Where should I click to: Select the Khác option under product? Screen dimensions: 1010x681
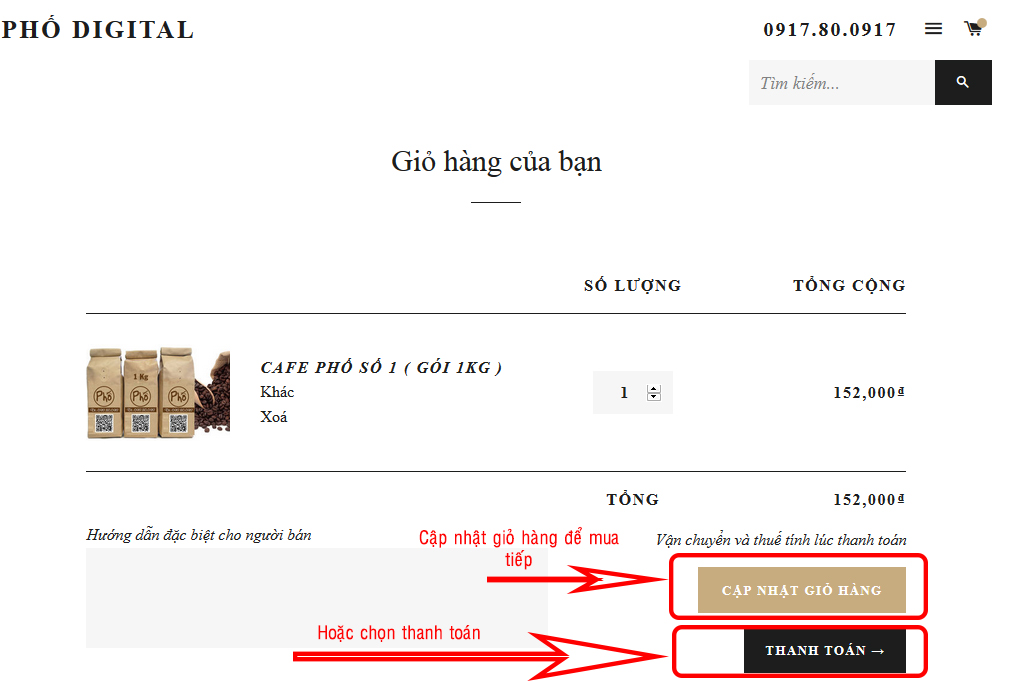277,392
